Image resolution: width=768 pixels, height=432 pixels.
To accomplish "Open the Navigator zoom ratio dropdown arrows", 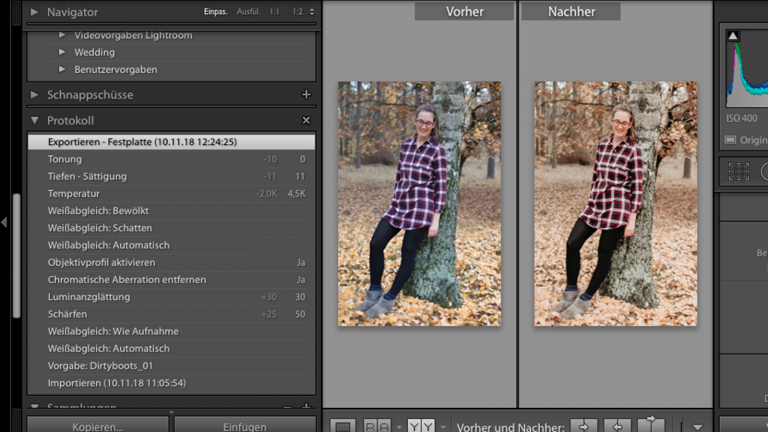I will 312,11.
